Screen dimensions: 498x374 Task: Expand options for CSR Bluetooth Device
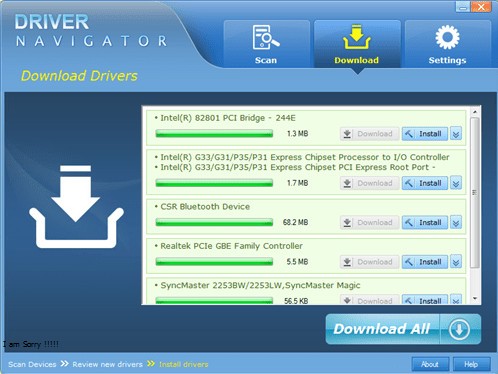point(456,222)
